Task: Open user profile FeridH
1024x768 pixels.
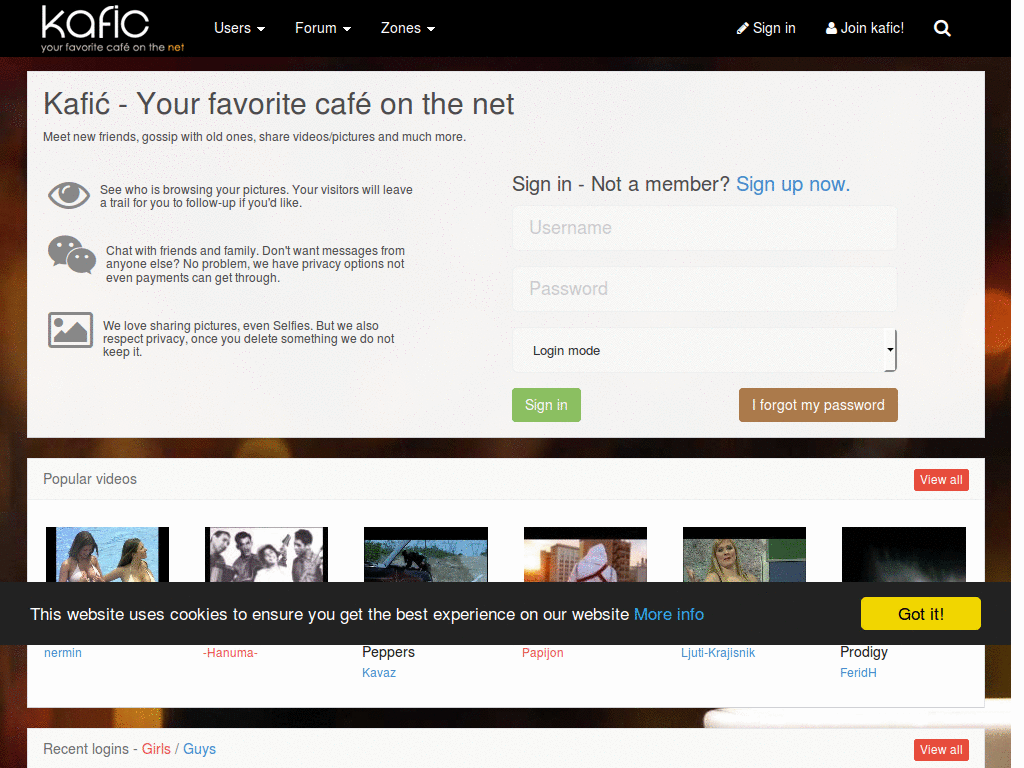Action: point(858,673)
